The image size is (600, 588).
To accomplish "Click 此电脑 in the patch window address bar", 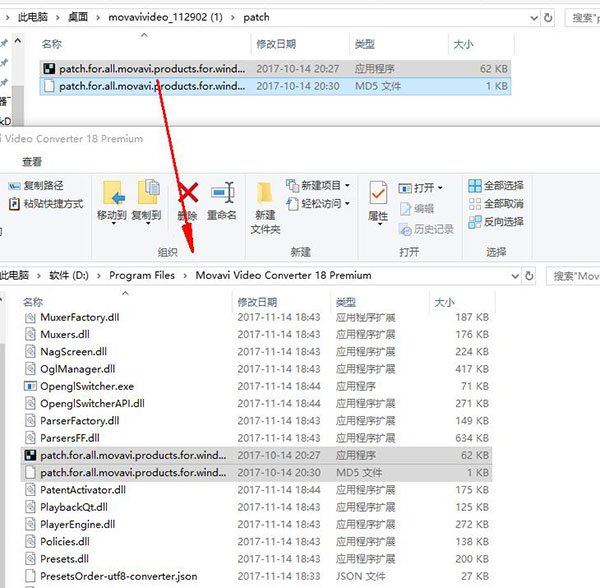I will 33,17.
